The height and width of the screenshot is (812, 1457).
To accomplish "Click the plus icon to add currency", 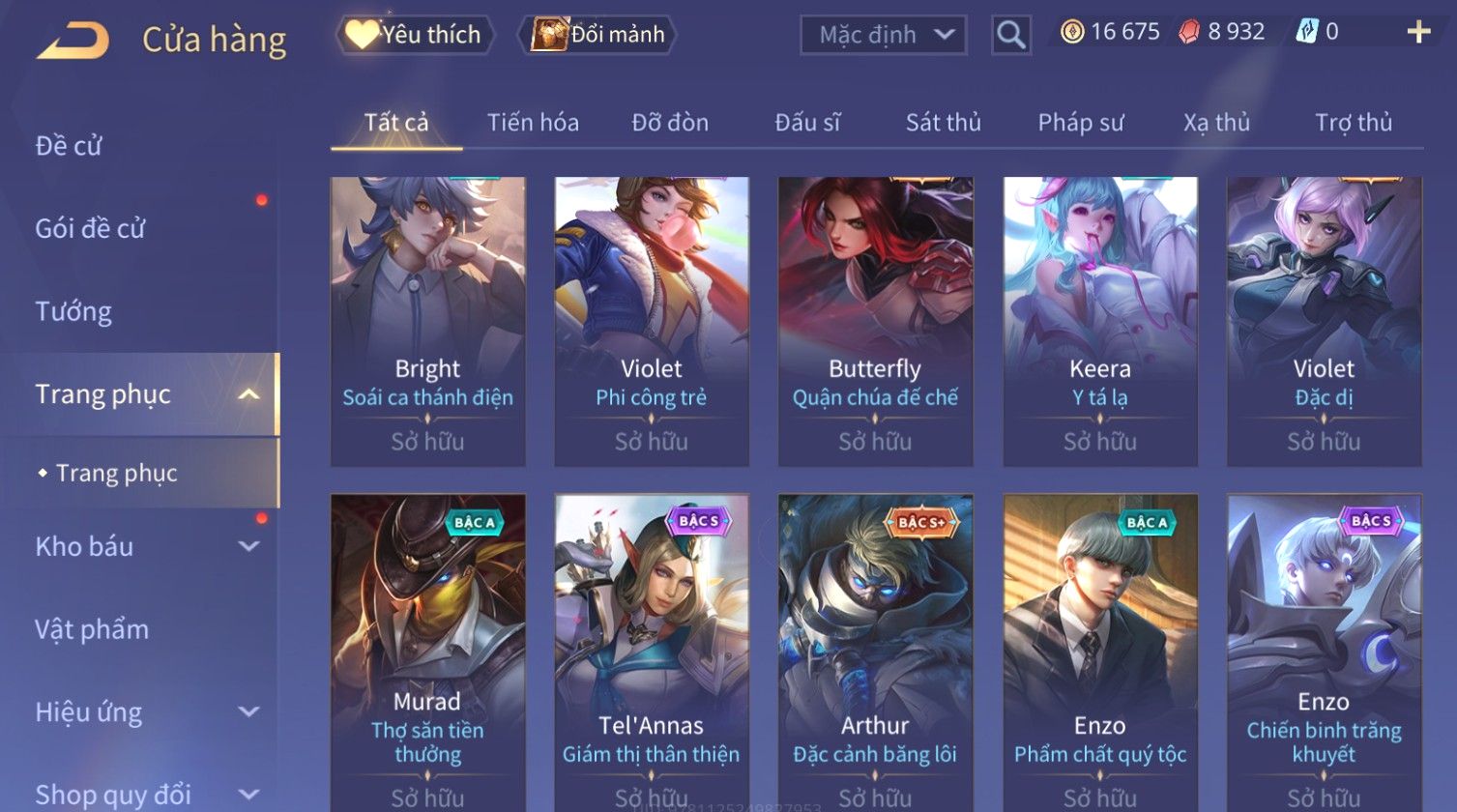I will [x=1418, y=33].
